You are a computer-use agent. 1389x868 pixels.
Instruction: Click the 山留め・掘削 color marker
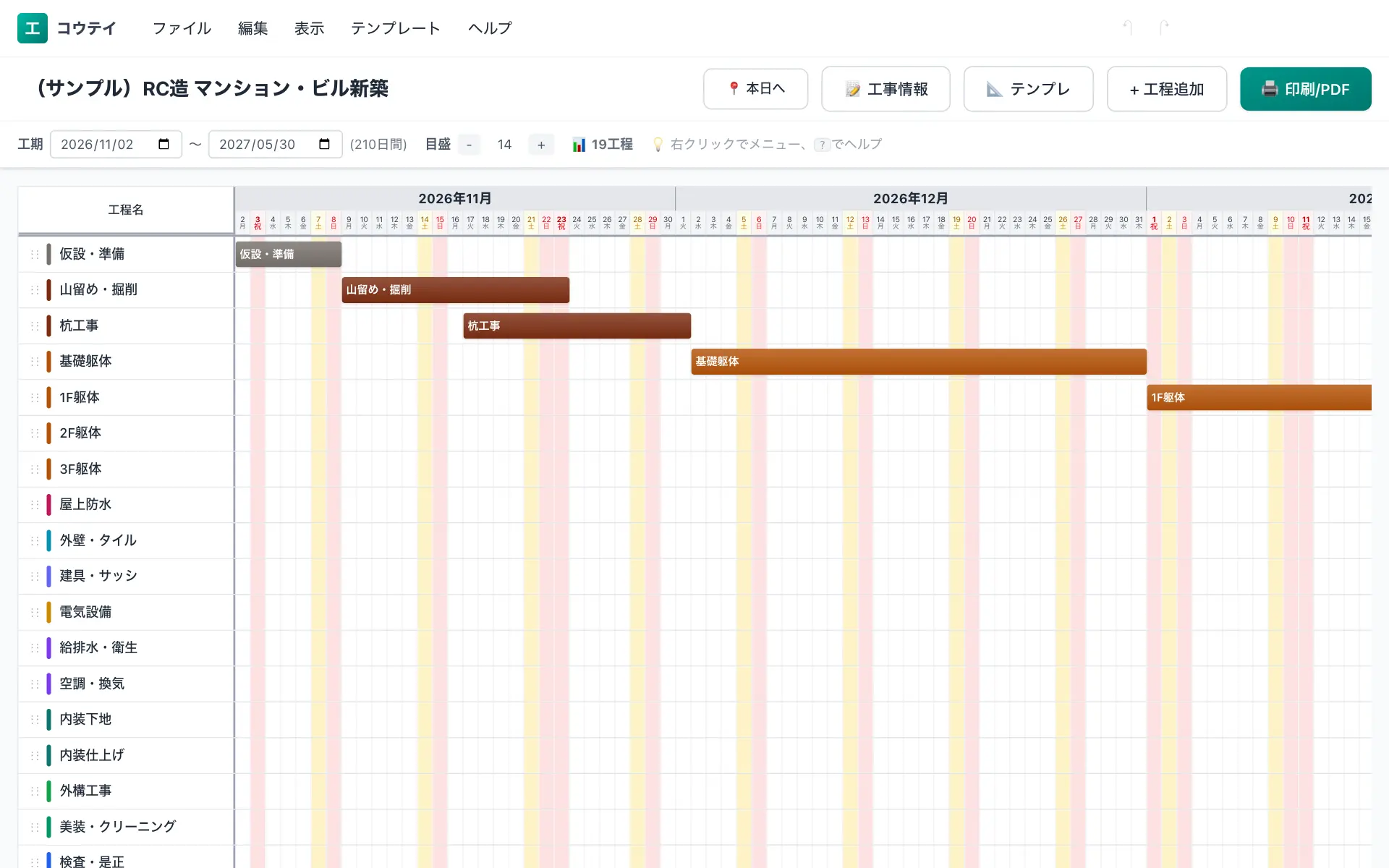pyautogui.click(x=48, y=289)
